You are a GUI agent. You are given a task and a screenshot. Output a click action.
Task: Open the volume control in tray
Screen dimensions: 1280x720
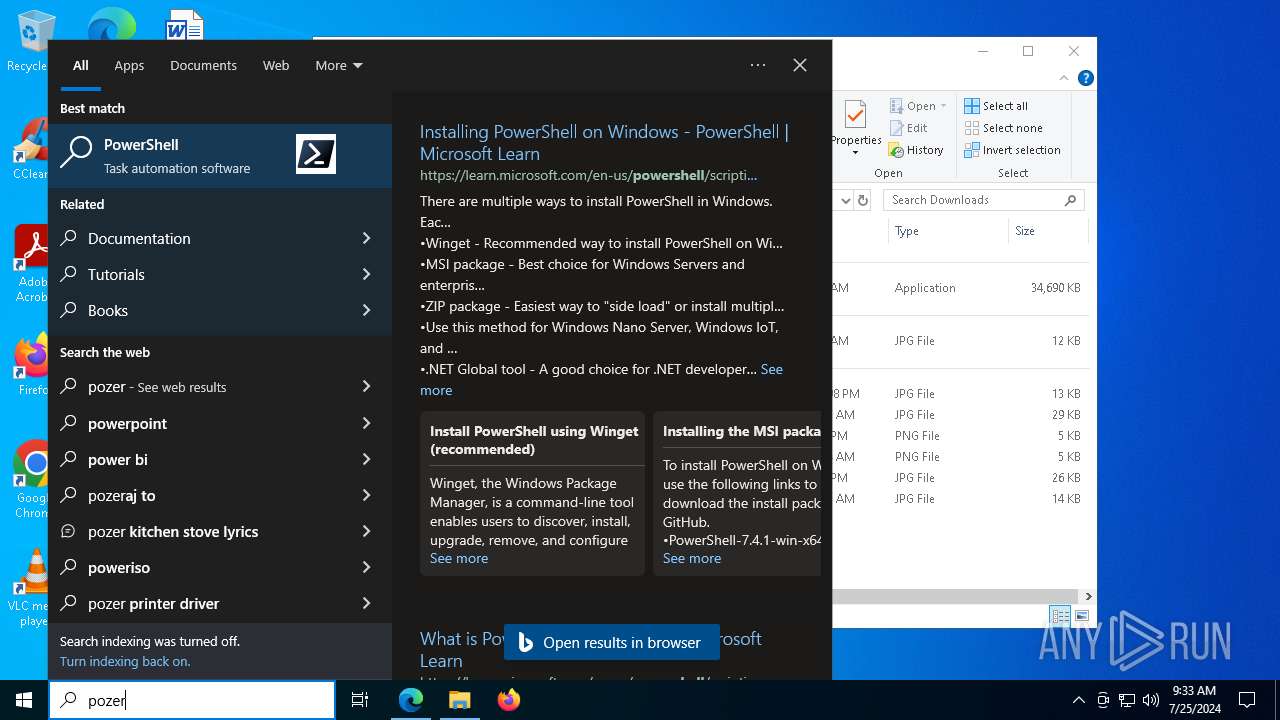click(x=1151, y=700)
